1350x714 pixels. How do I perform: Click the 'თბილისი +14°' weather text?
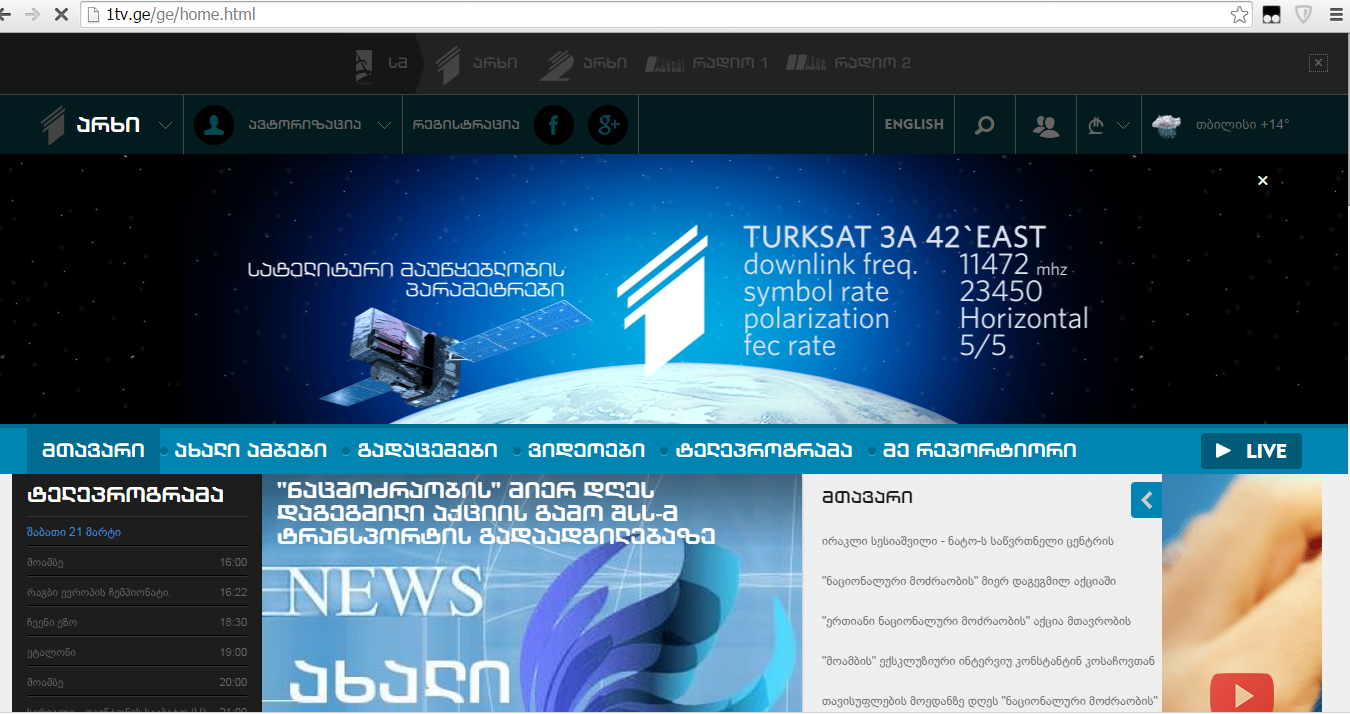[x=1242, y=125]
